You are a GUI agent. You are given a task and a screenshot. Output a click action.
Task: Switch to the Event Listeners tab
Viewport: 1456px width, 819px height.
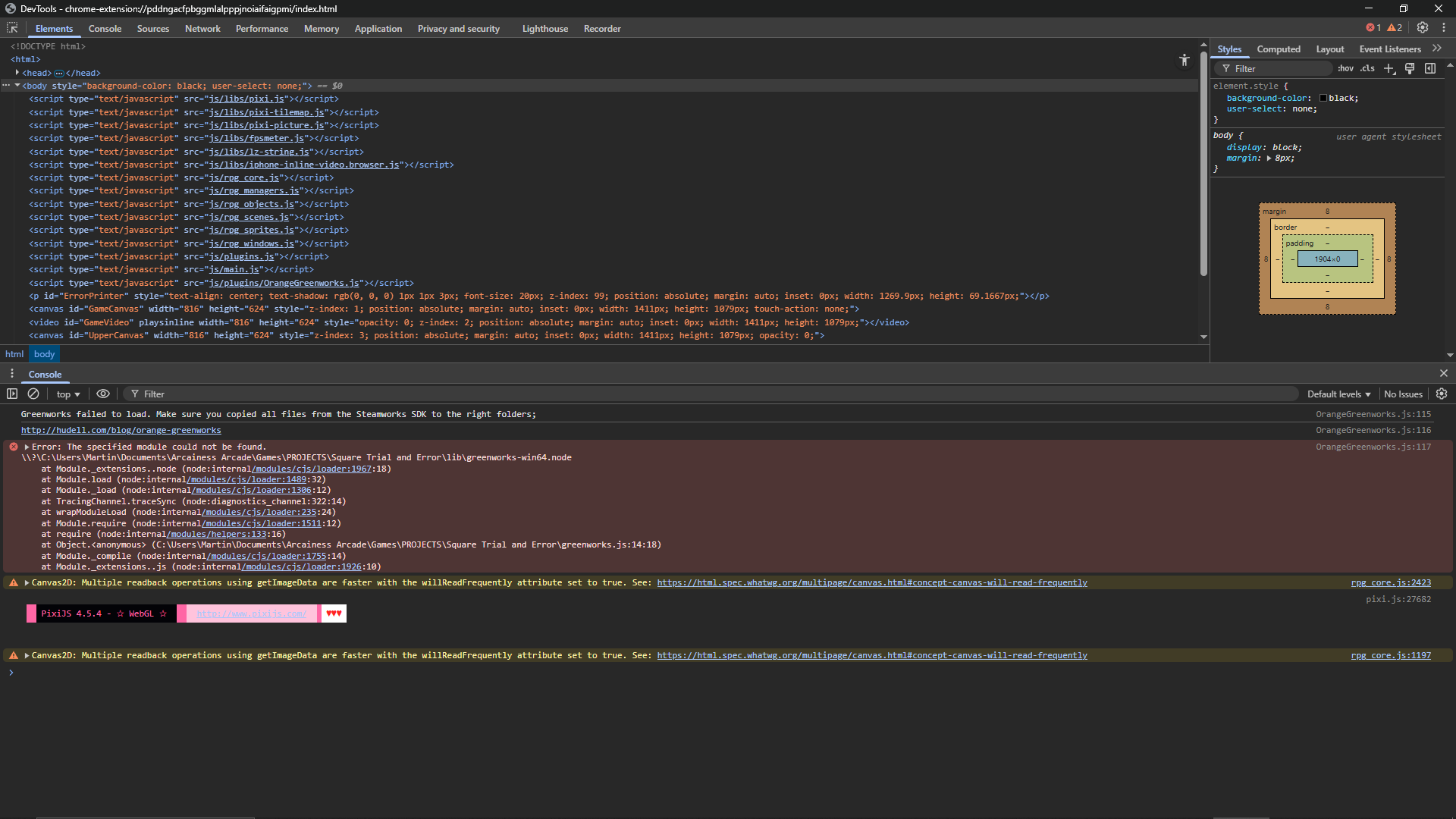click(x=1390, y=49)
